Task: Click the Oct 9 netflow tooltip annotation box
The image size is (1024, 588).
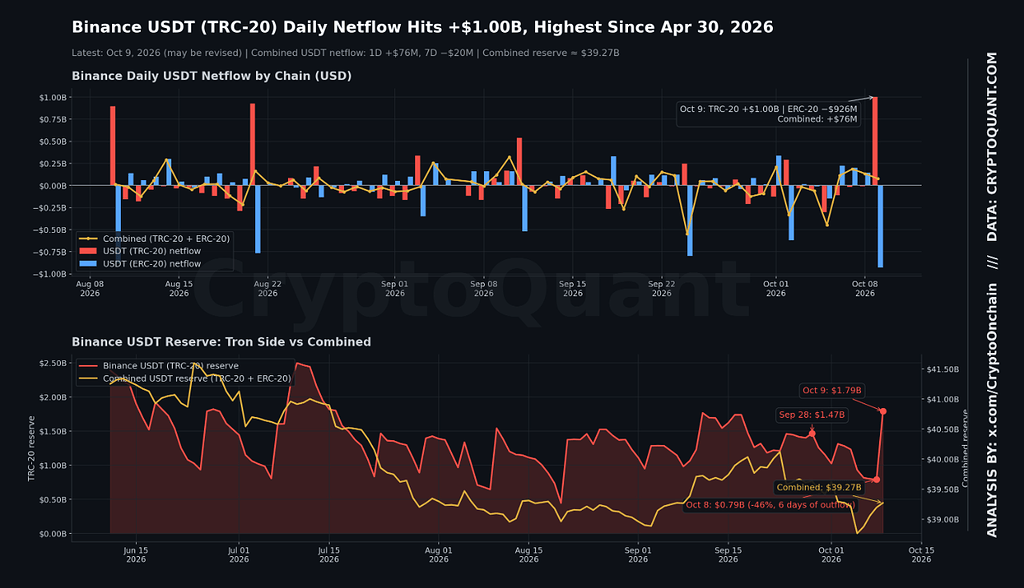Action: point(769,114)
